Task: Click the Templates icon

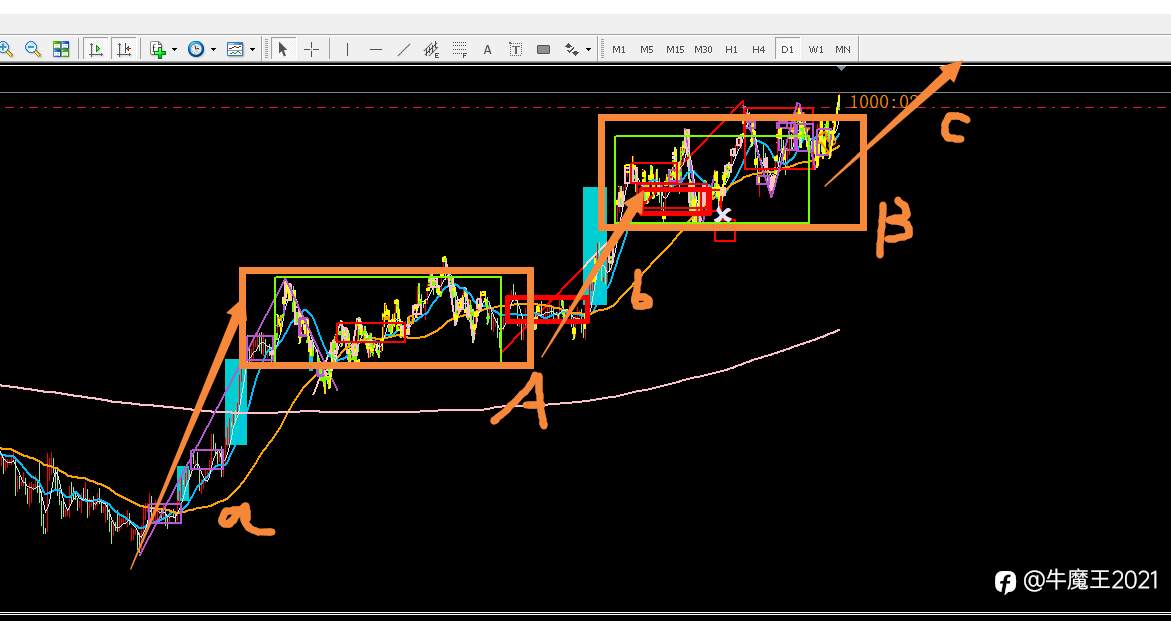Action: [235, 49]
